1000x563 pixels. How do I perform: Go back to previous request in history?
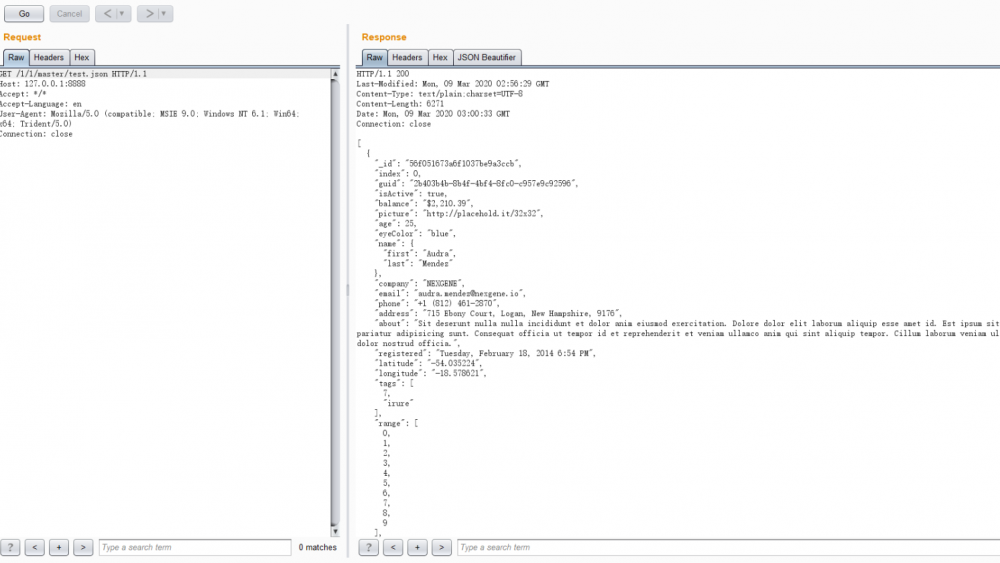click(x=107, y=13)
